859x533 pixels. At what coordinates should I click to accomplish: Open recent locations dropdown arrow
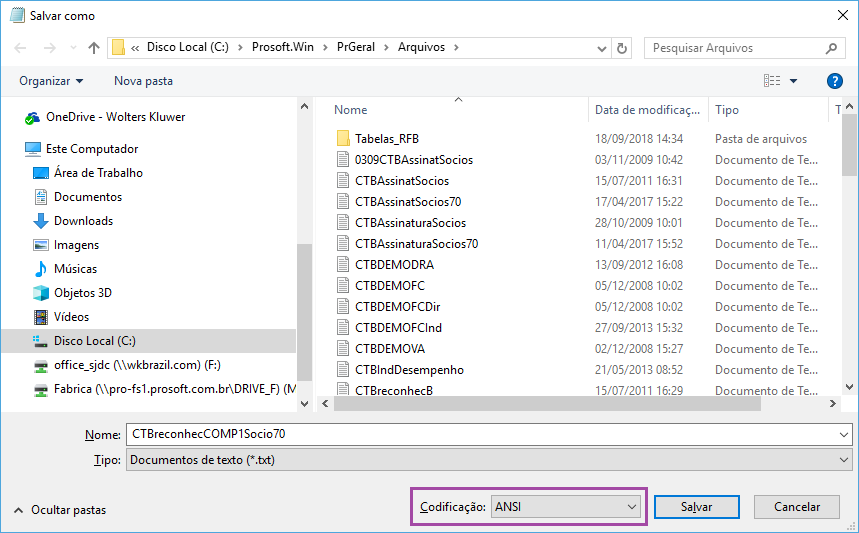tap(73, 48)
